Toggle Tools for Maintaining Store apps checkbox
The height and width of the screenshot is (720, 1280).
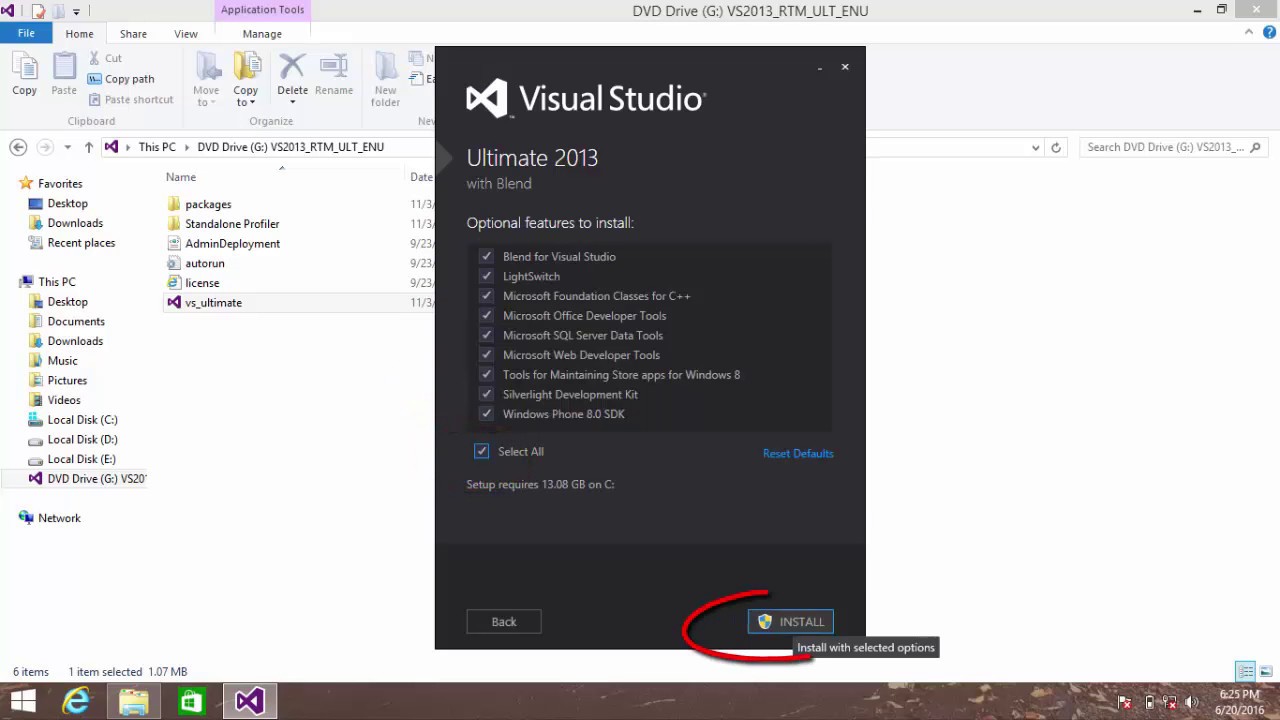tap(486, 374)
